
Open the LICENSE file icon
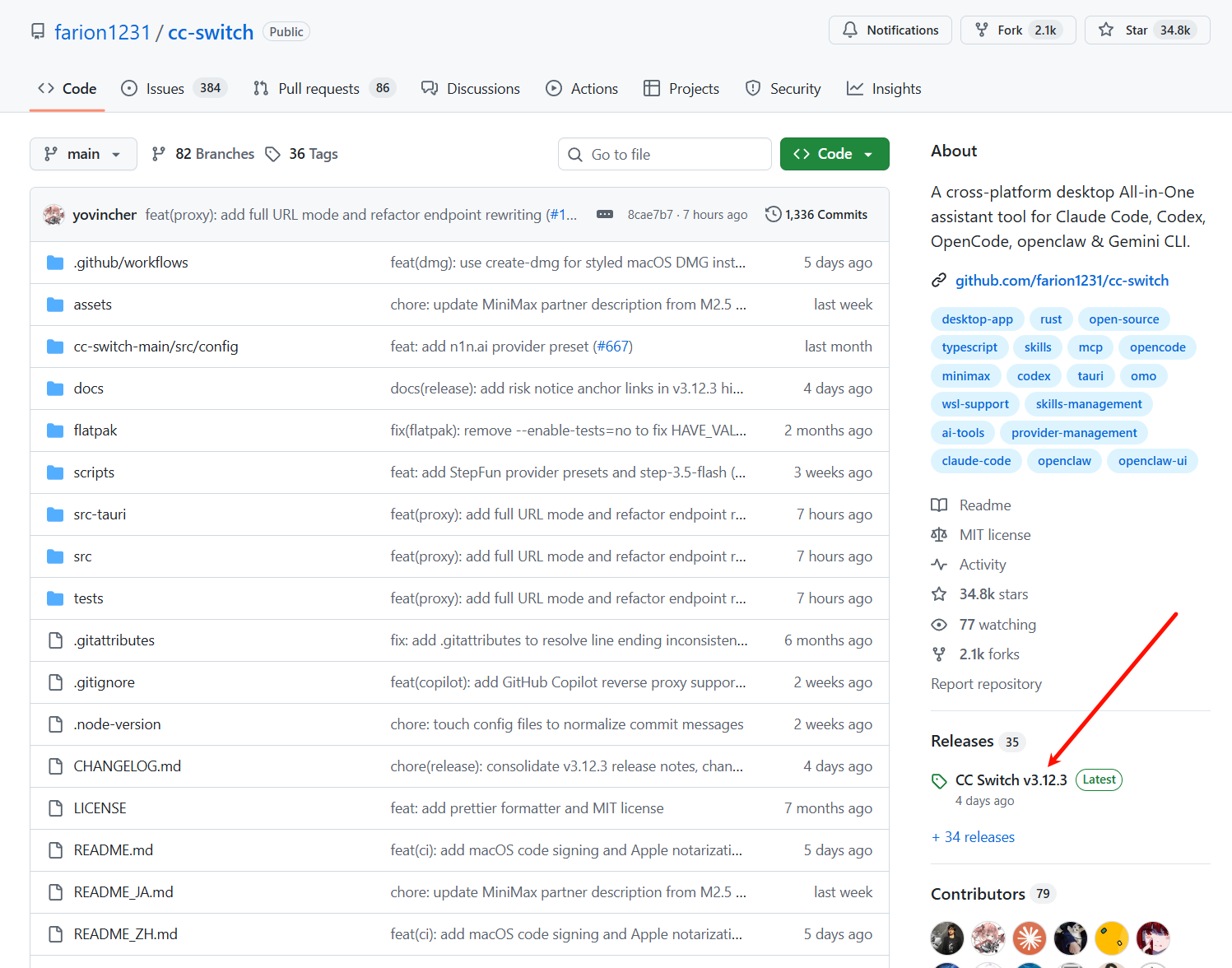coord(55,808)
